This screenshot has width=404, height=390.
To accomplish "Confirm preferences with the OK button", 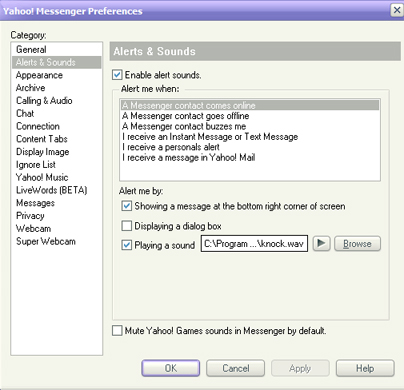I will [x=171, y=368].
